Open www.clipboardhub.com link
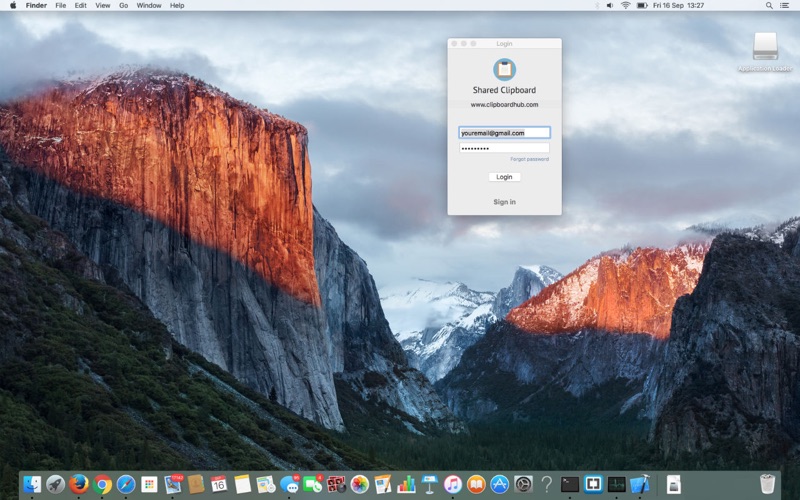 click(x=504, y=105)
